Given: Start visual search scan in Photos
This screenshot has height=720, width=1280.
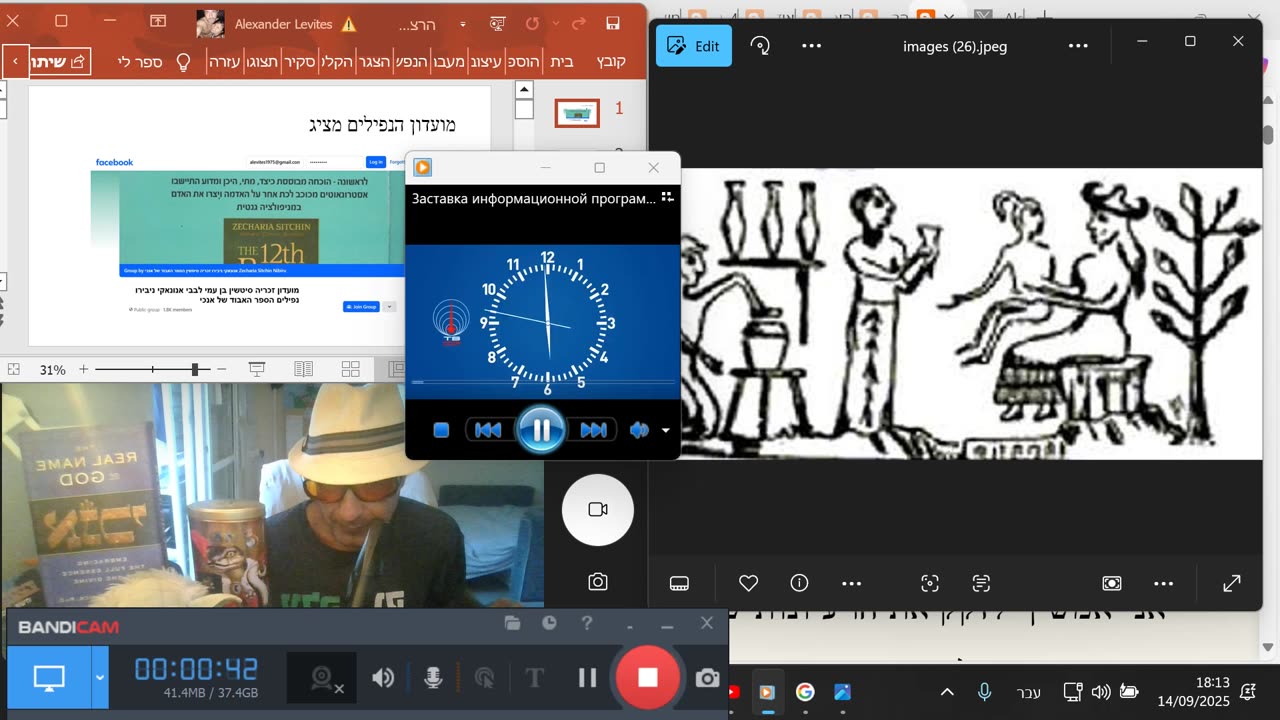Looking at the screenshot, I should pyautogui.click(x=930, y=583).
